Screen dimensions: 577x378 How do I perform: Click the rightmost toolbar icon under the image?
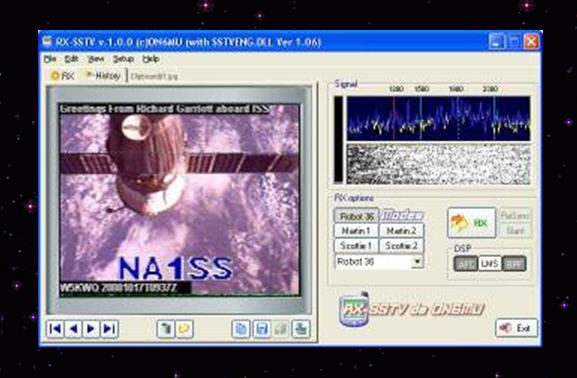[301, 329]
